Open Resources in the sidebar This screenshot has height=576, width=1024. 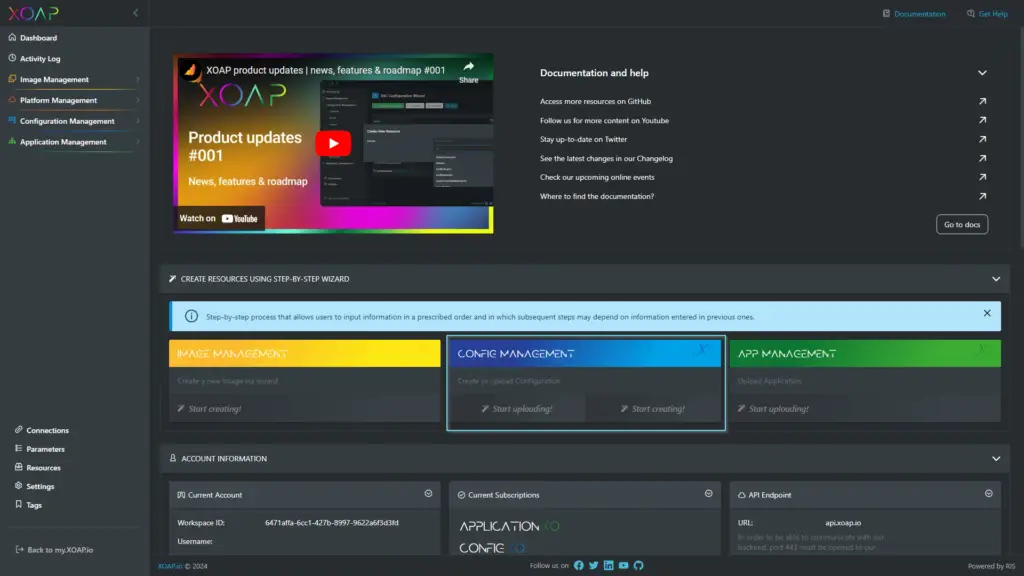pyautogui.click(x=43, y=468)
